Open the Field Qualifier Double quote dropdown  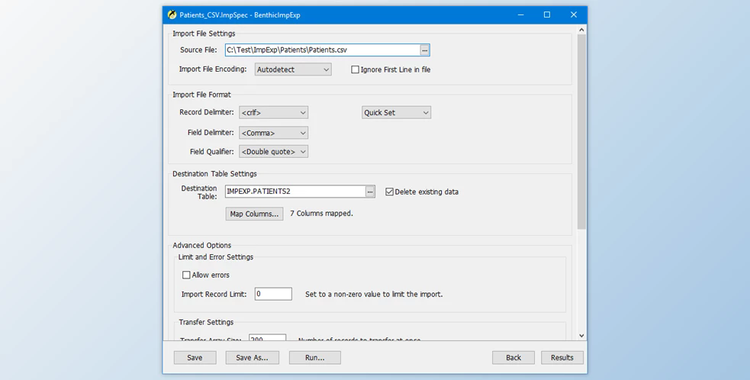point(274,152)
